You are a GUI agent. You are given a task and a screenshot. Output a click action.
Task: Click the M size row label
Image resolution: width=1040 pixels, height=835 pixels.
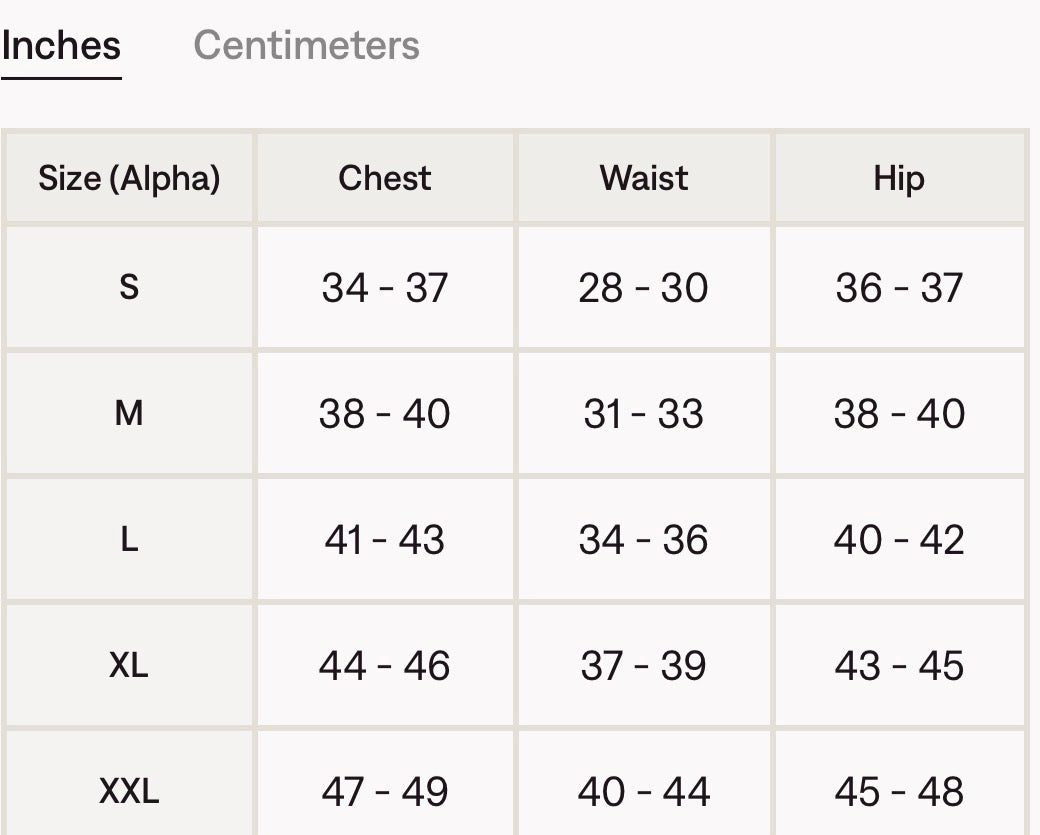click(x=129, y=413)
